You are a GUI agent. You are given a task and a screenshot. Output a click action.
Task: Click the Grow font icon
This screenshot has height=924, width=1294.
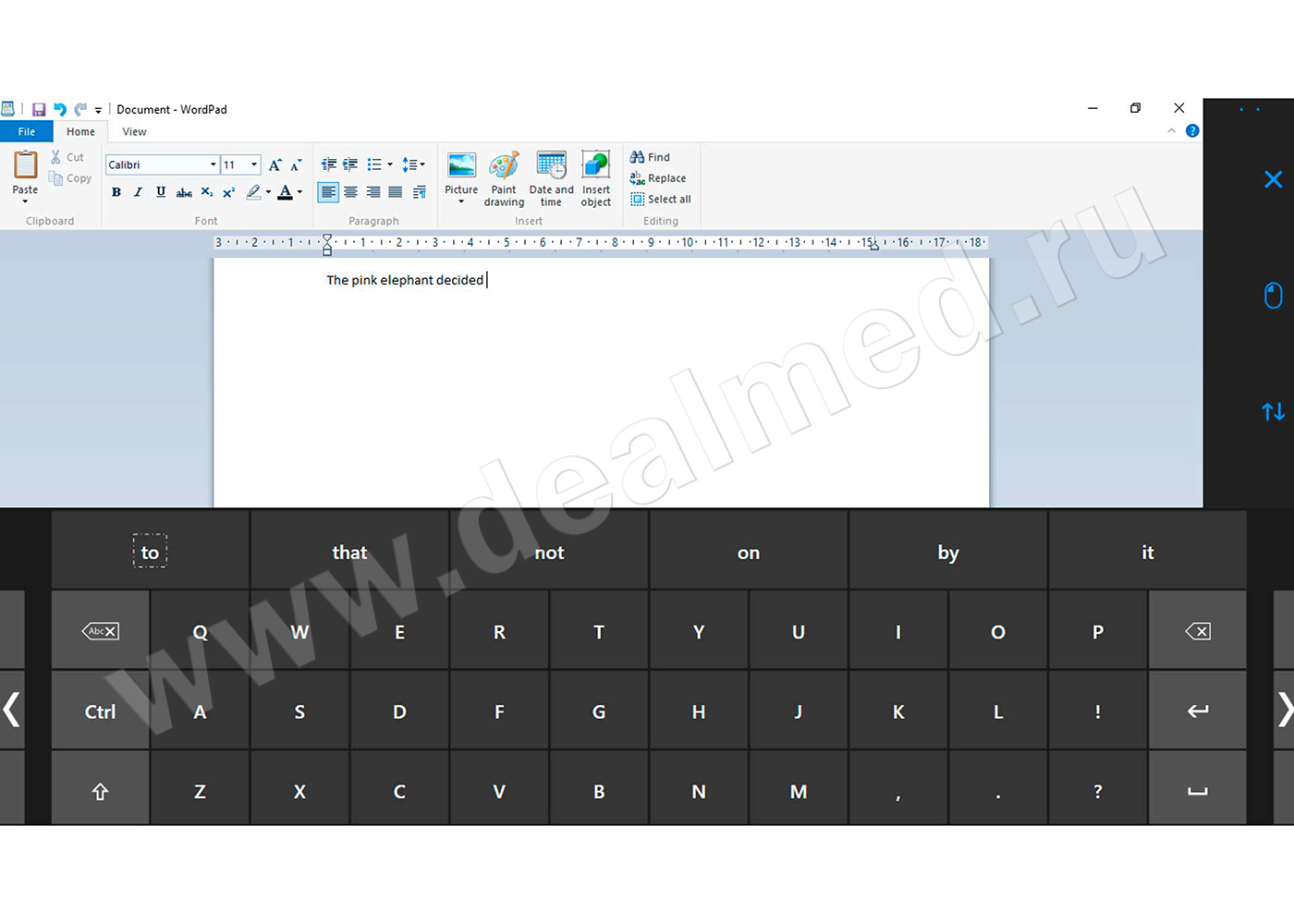pos(275,164)
